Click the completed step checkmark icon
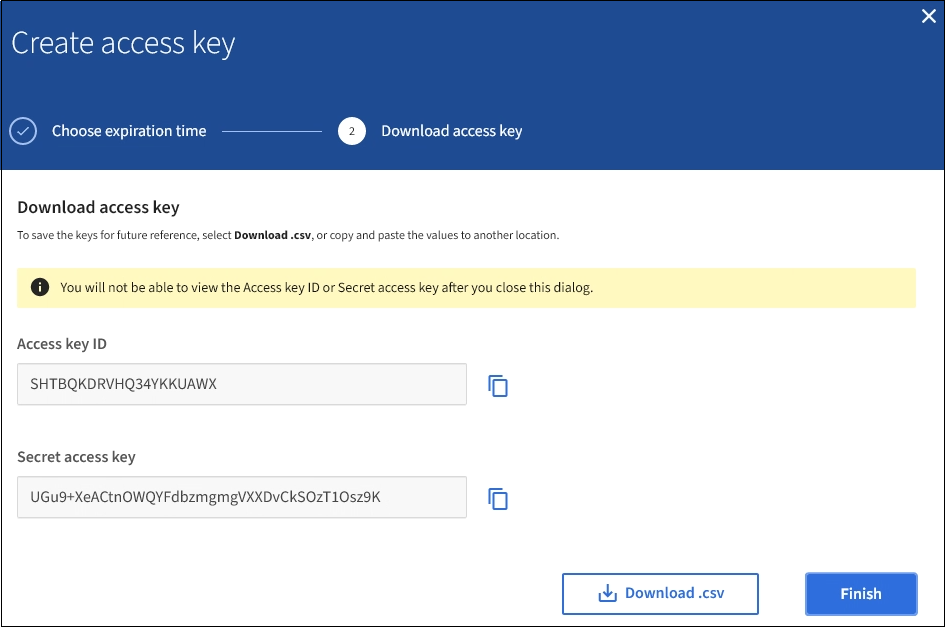The height and width of the screenshot is (627, 945). pyautogui.click(x=23, y=131)
